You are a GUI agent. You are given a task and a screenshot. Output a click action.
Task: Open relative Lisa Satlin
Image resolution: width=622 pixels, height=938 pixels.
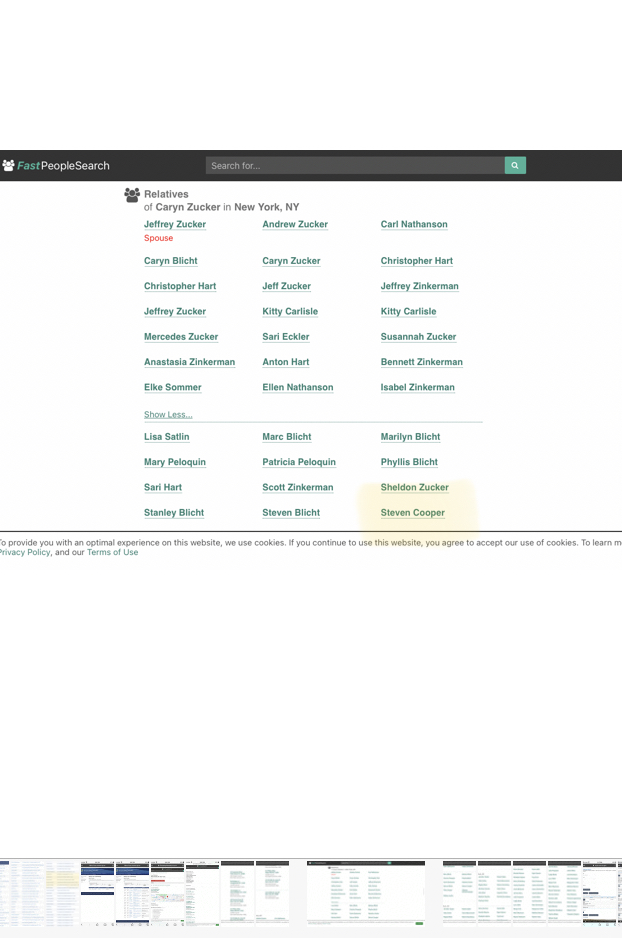point(166,437)
